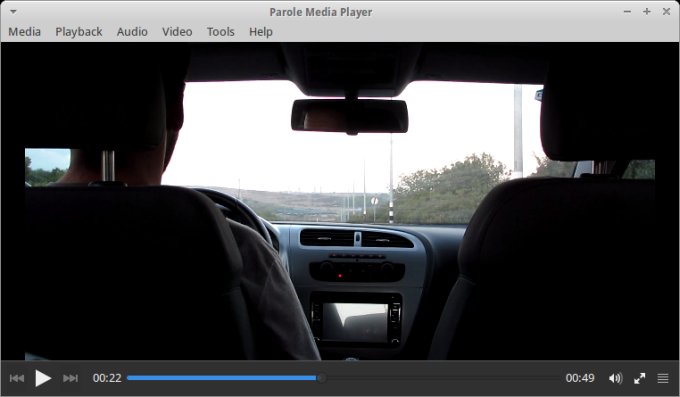Skip to the previous track
Image resolution: width=680 pixels, height=397 pixels.
[x=16, y=378]
